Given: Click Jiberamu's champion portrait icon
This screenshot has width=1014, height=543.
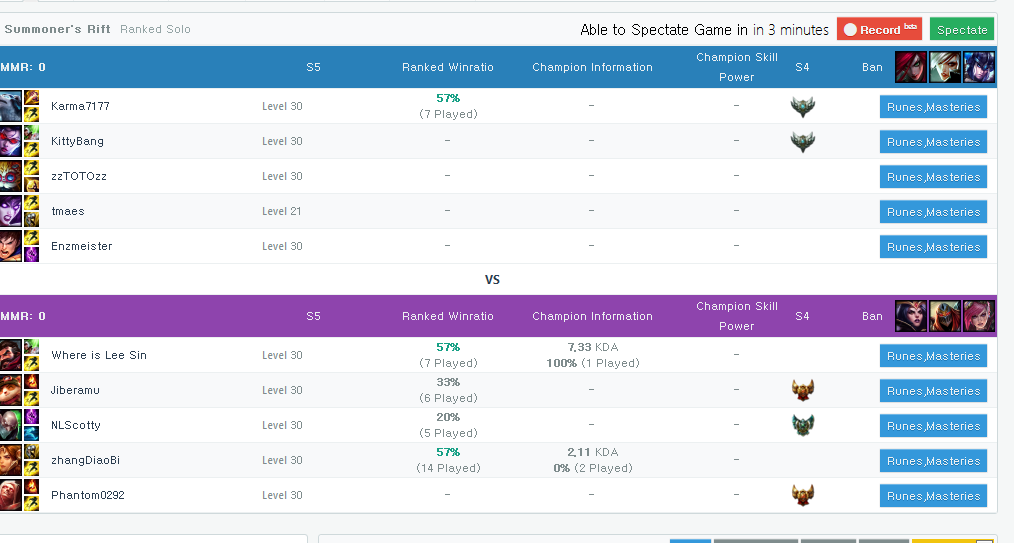Looking at the screenshot, I should point(10,390).
